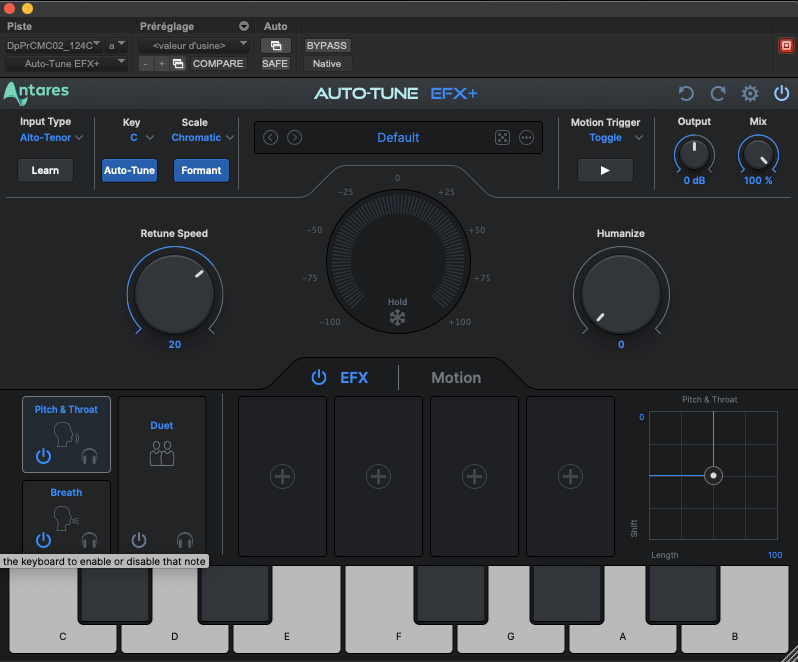Add effect in second empty slot

tap(378, 476)
